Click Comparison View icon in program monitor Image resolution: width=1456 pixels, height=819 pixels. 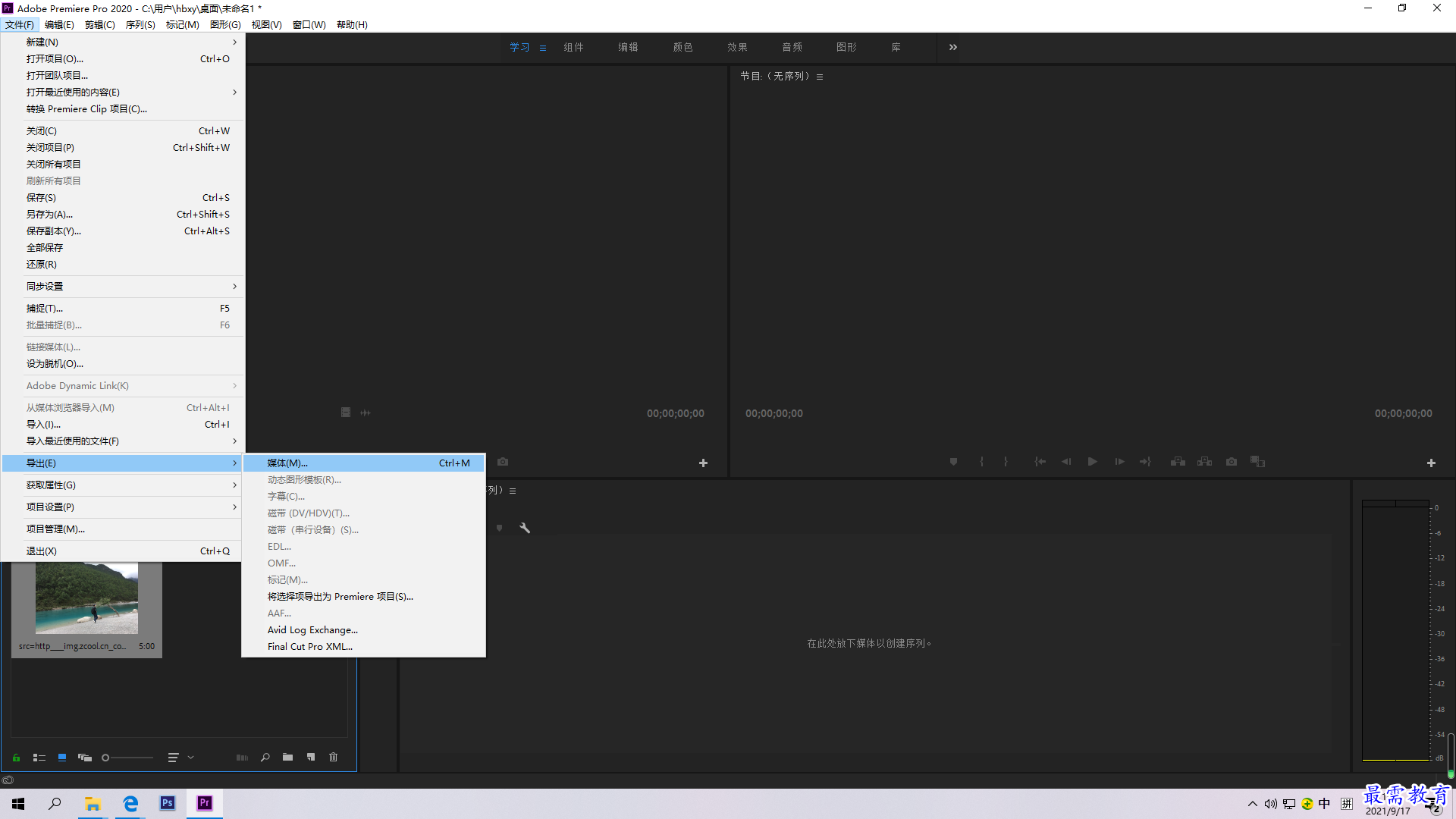(x=1257, y=462)
